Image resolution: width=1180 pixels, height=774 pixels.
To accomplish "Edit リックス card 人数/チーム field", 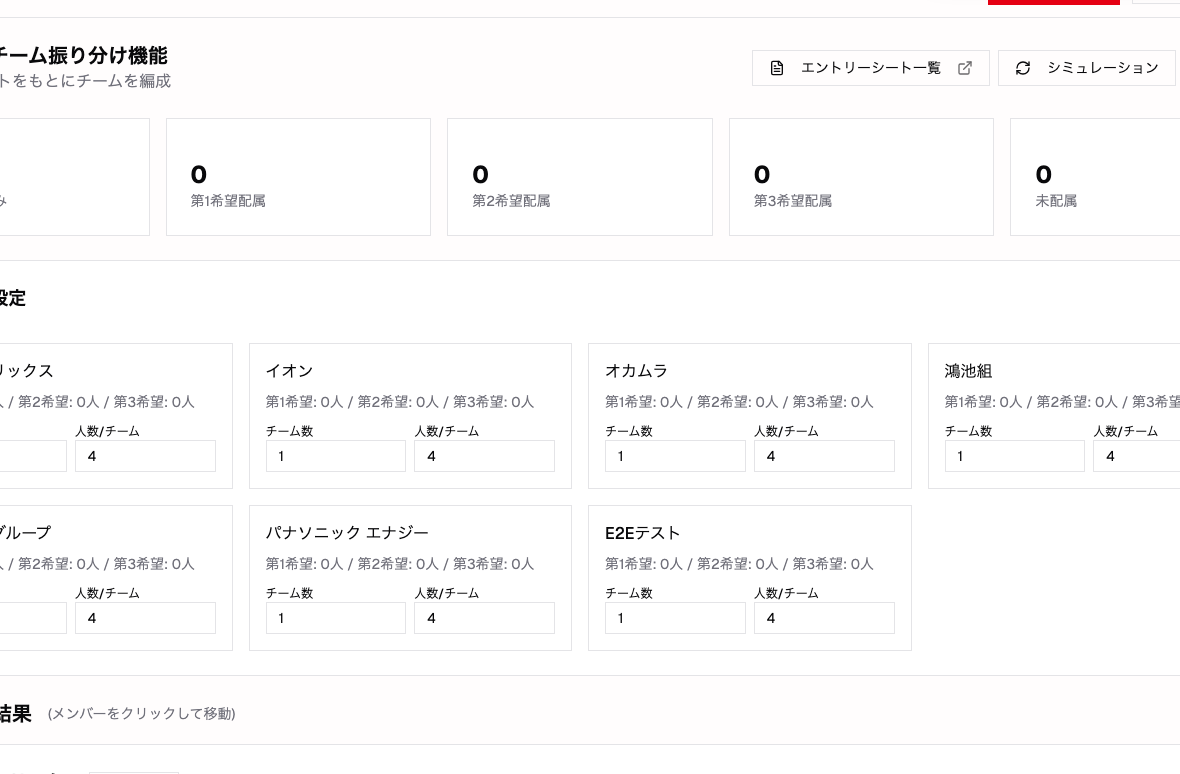I will coord(145,456).
